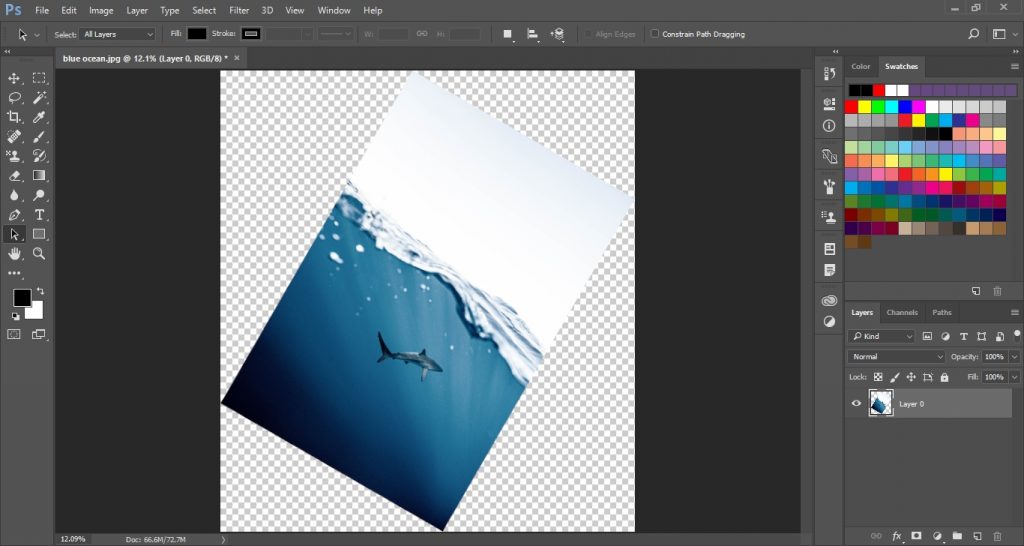Toggle pixel layer filter
Viewport: 1024px width, 546px height.
click(927, 336)
